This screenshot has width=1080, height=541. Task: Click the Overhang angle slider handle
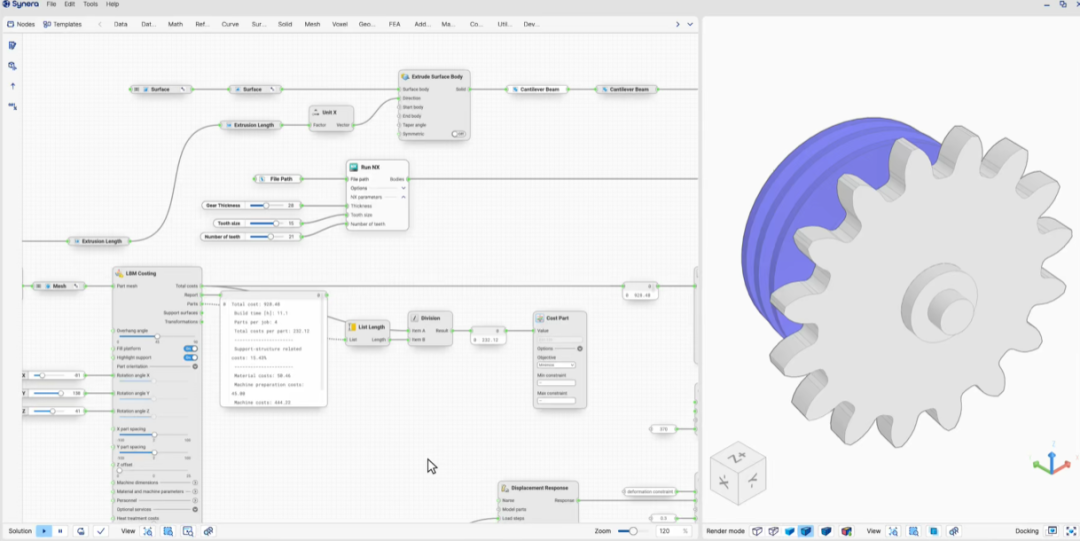pos(157,336)
